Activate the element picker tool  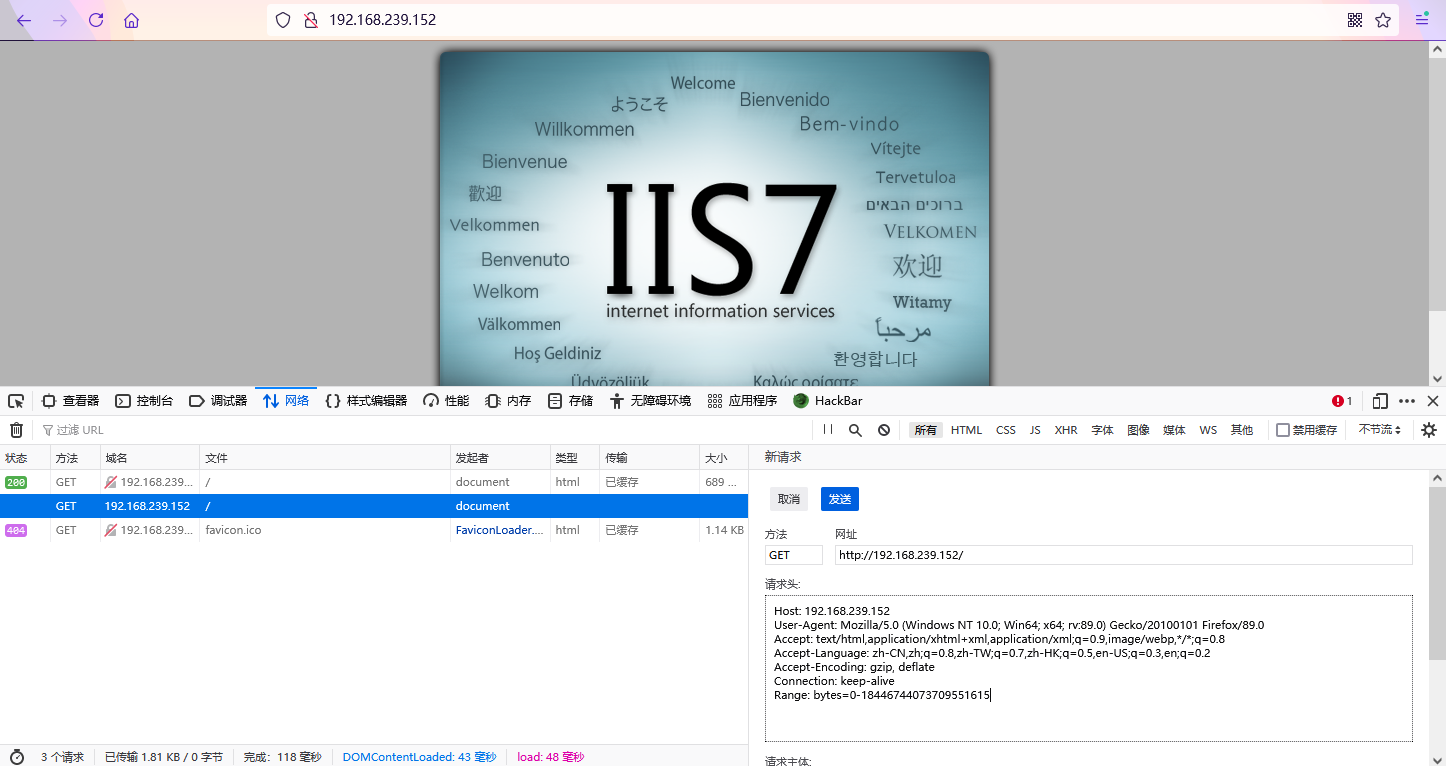(16, 401)
